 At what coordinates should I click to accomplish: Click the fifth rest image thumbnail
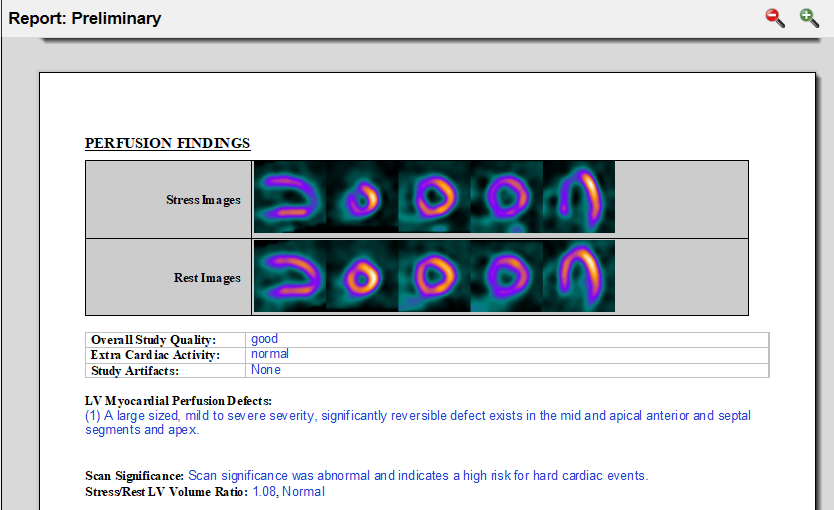(579, 277)
